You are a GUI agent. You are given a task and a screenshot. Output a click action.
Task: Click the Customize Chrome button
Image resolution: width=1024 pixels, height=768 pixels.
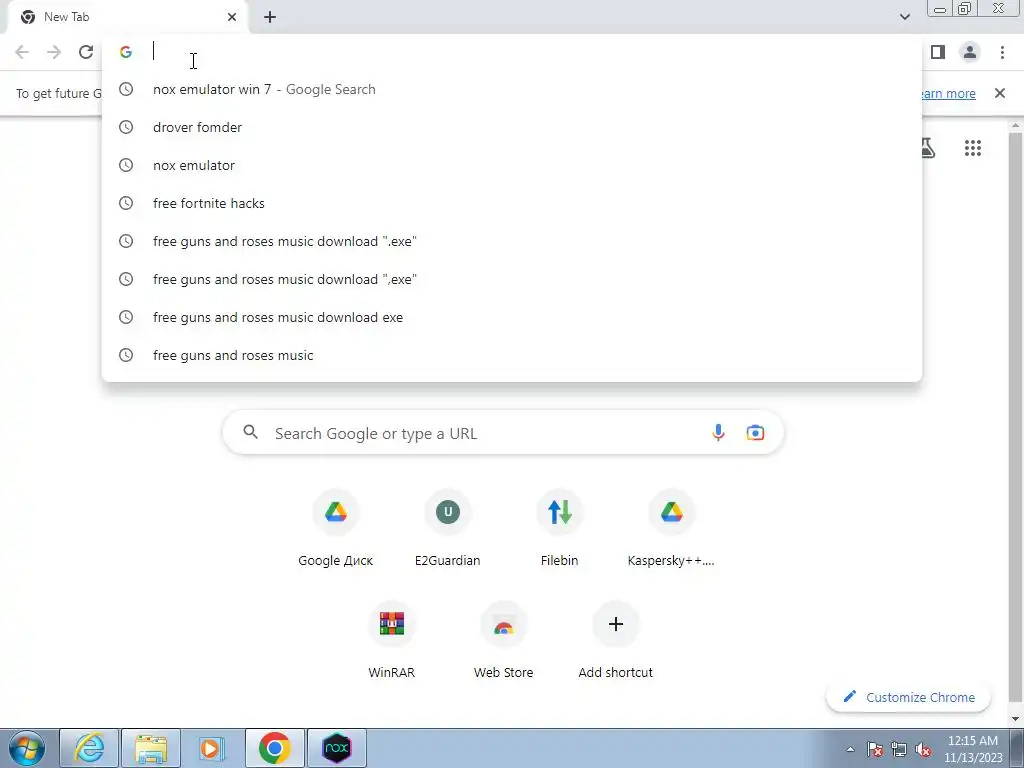coord(908,697)
